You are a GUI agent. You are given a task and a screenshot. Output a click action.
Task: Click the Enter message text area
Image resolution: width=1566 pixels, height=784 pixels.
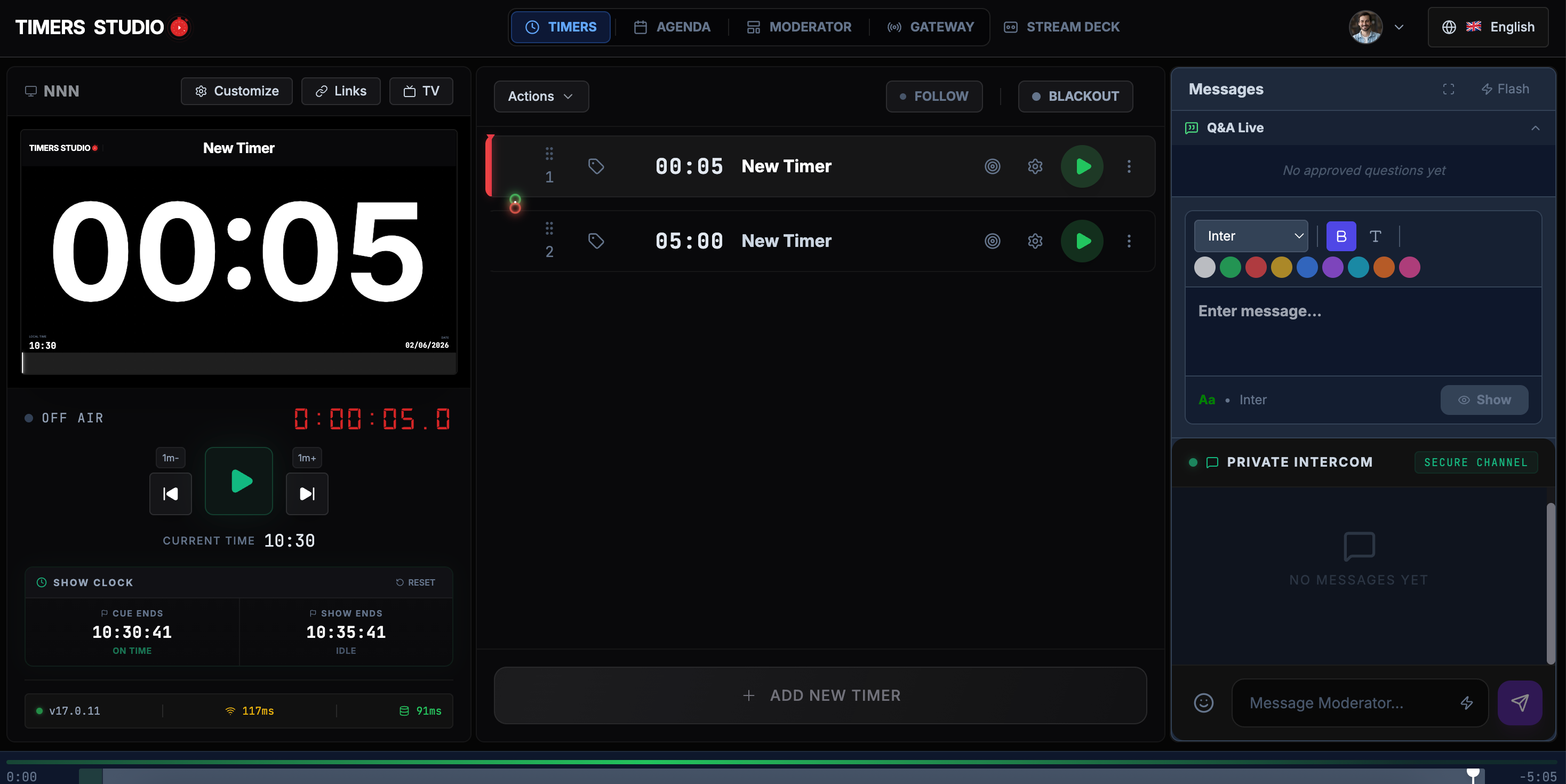[1363, 331]
